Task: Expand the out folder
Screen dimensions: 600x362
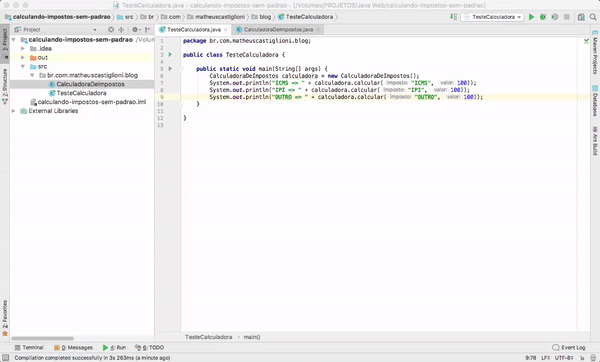Action: [x=23, y=57]
